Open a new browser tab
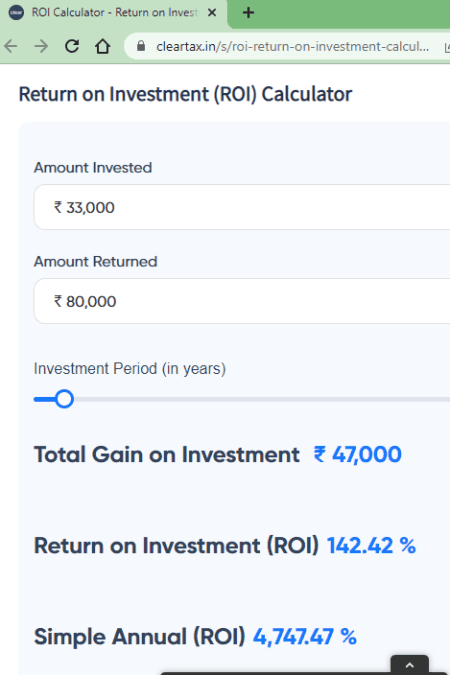This screenshot has width=450, height=675. tap(248, 13)
